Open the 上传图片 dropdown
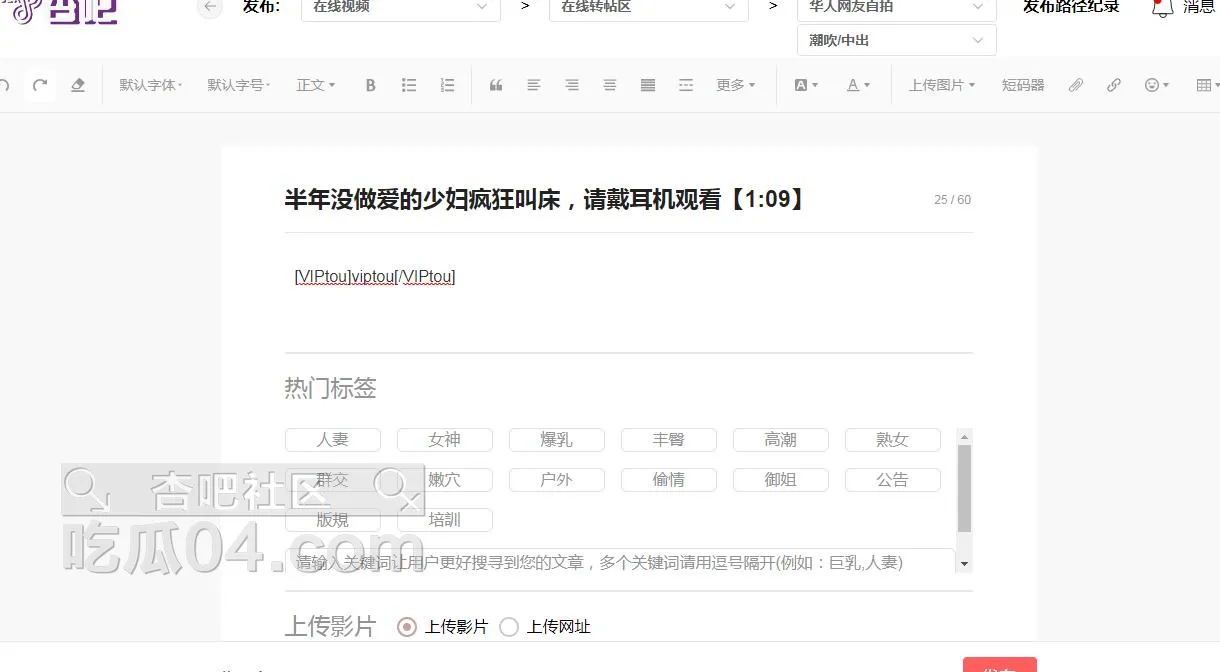The height and width of the screenshot is (672, 1220). (941, 86)
